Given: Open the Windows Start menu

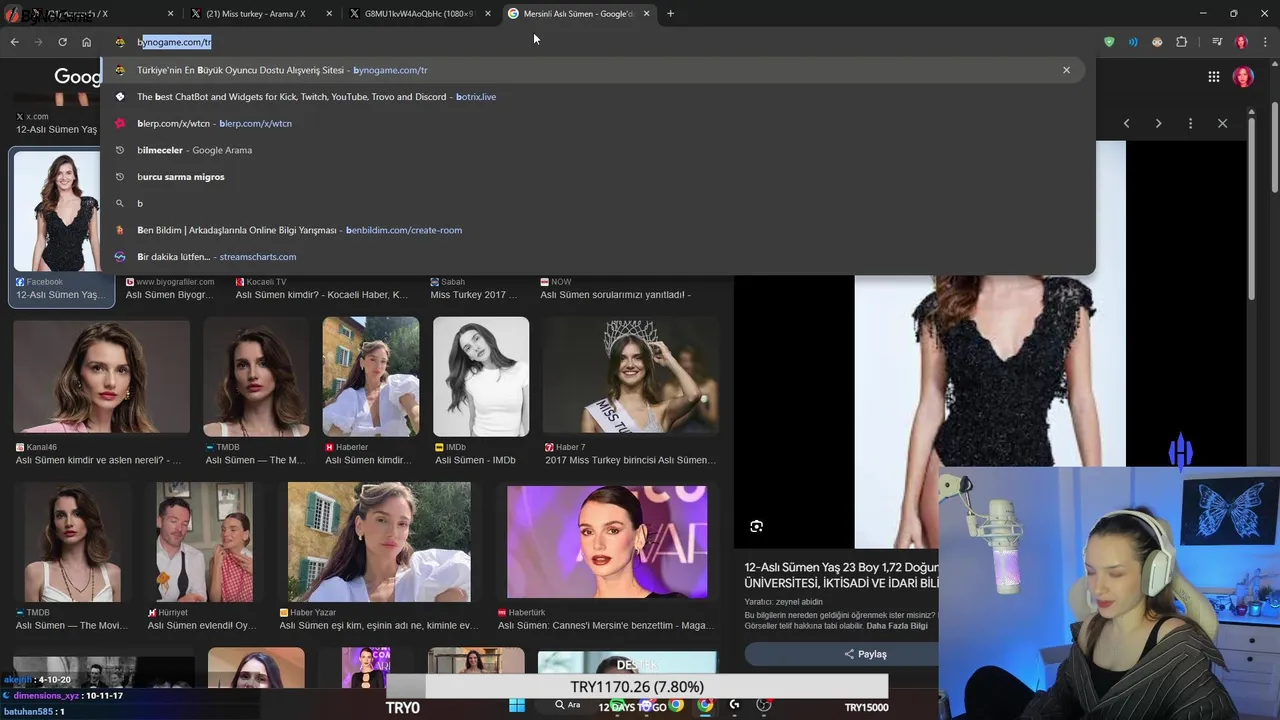Looking at the screenshot, I should [516, 706].
